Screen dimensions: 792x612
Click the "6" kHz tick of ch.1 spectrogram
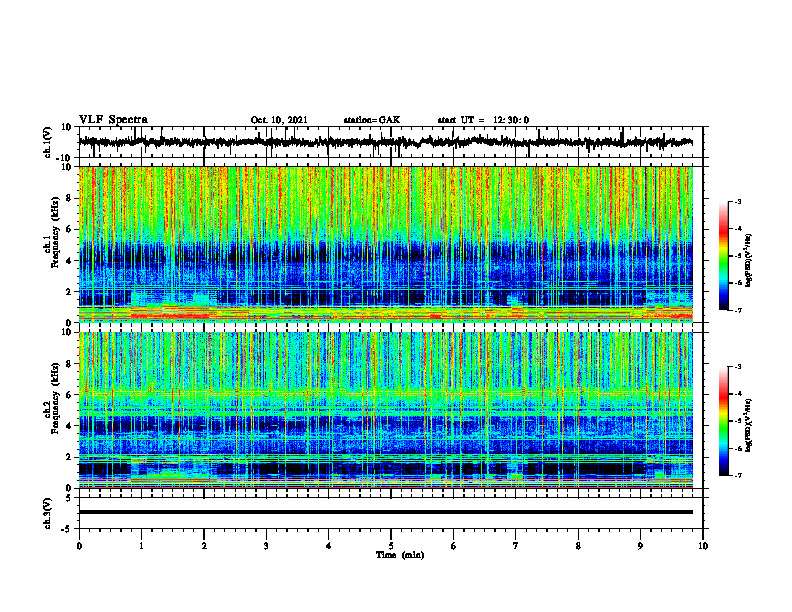click(x=70, y=229)
